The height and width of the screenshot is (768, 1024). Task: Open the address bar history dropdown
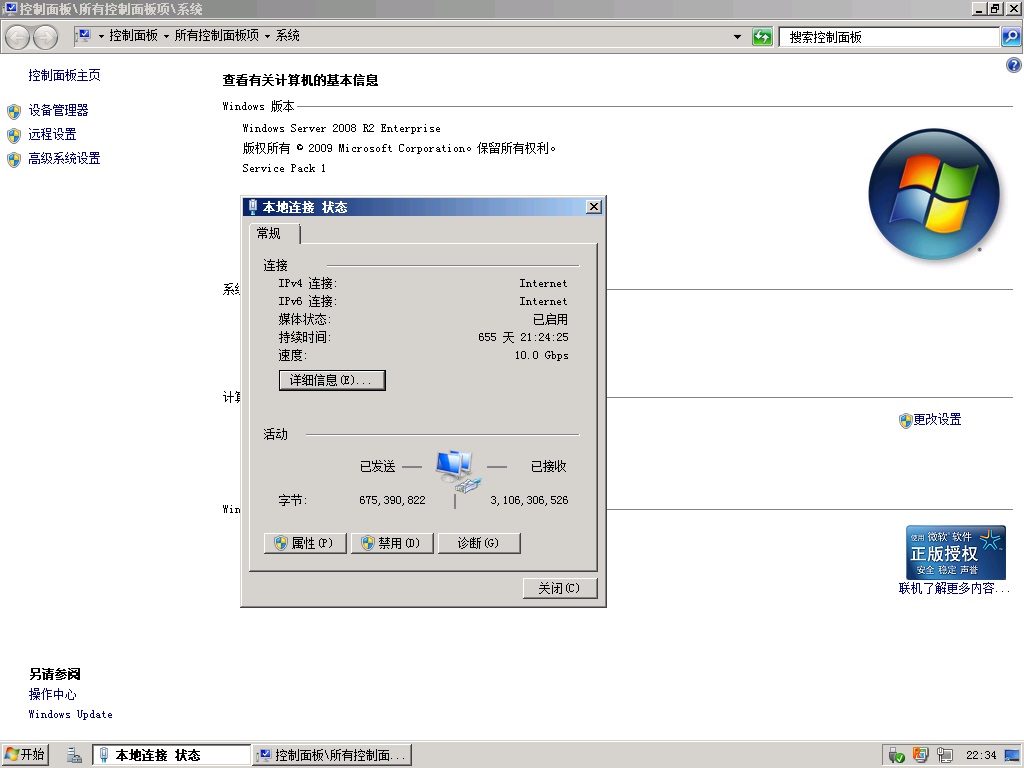pos(737,37)
